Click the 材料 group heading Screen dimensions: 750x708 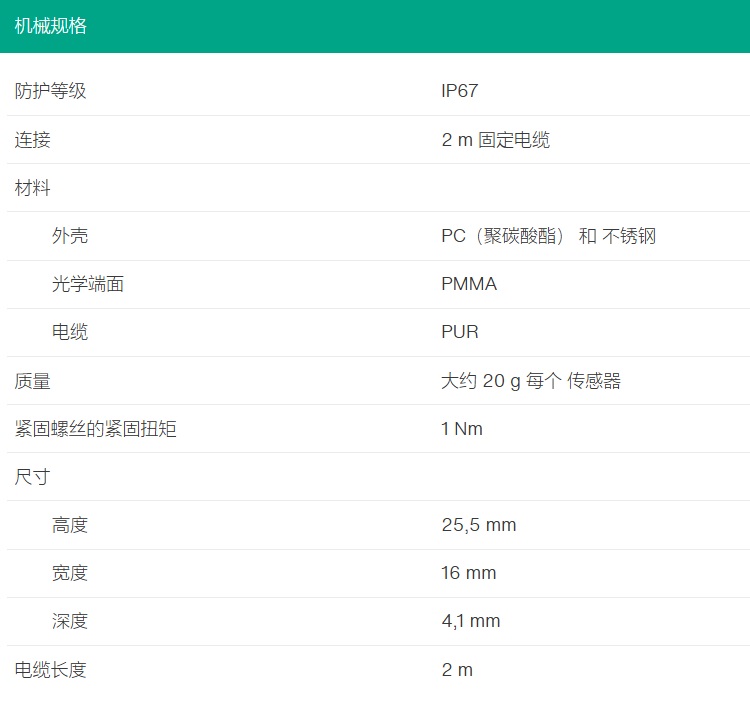32,188
